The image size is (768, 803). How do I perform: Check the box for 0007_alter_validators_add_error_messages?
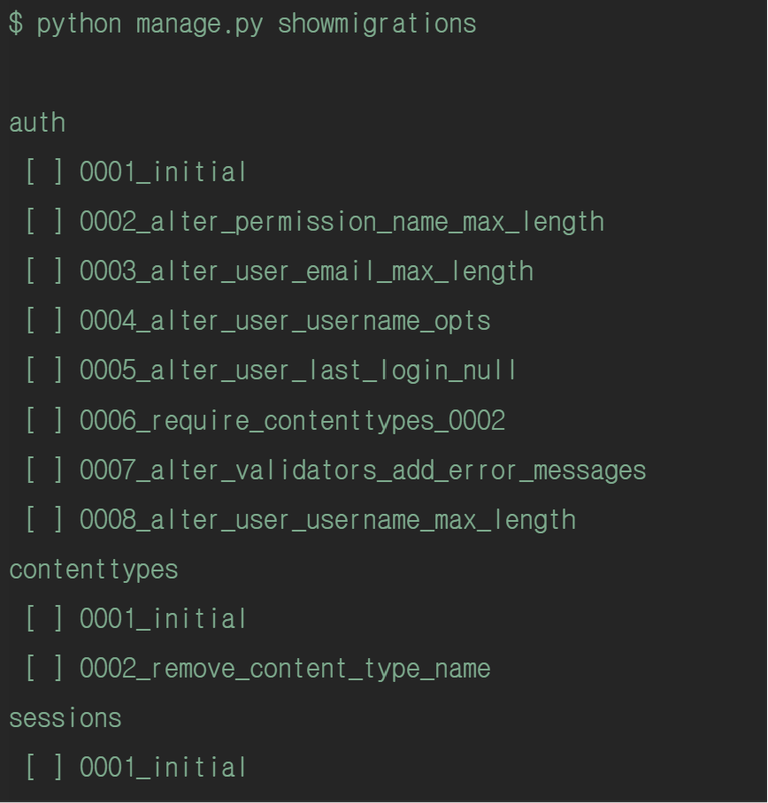(x=44, y=470)
